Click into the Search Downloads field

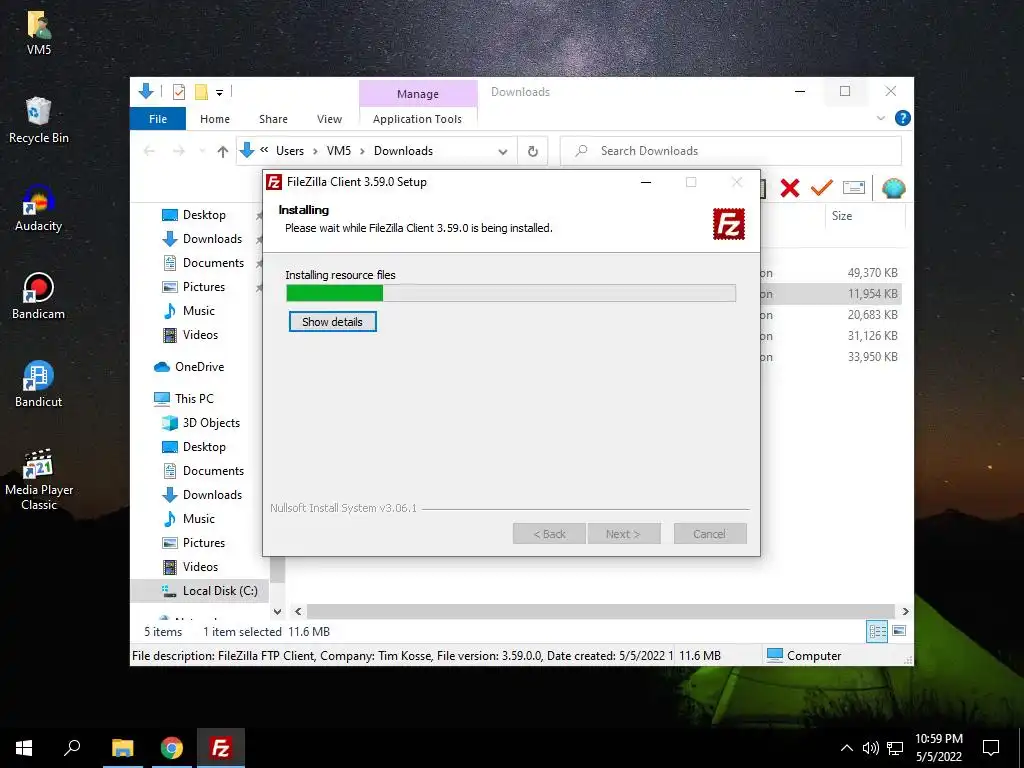(731, 151)
